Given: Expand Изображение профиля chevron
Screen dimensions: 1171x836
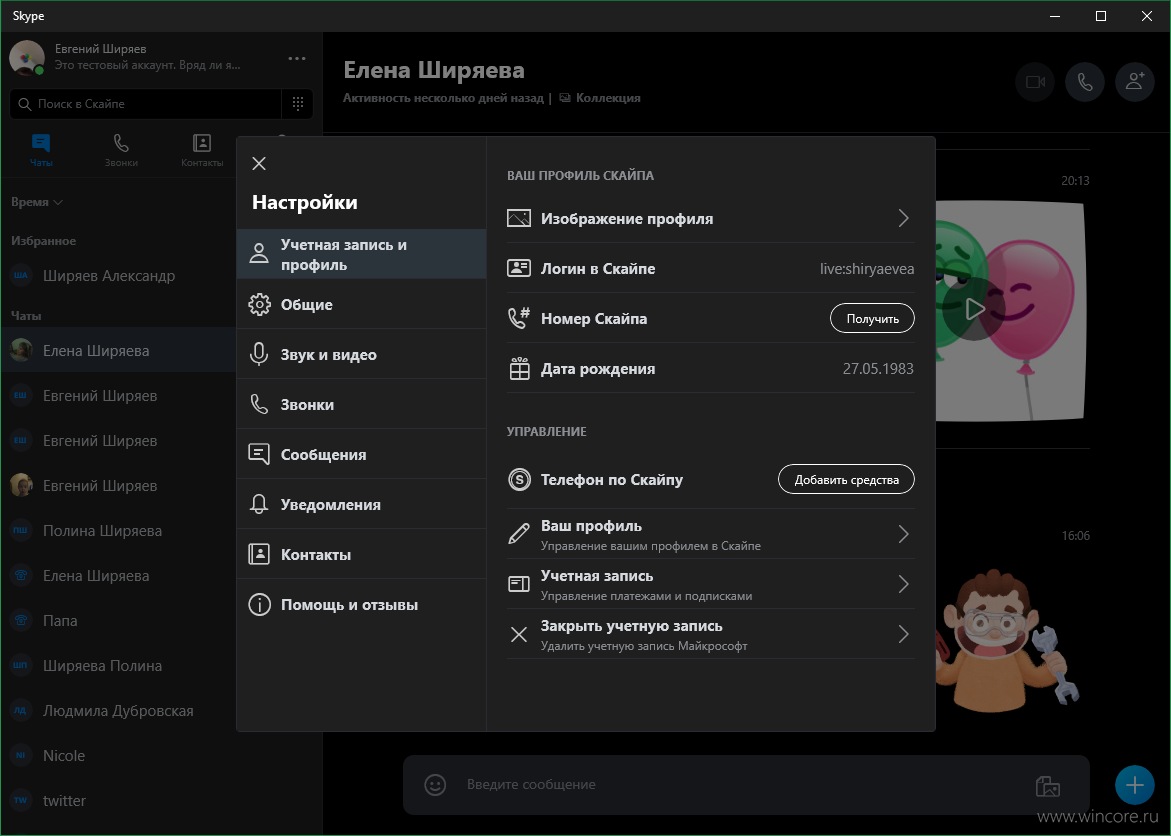Looking at the screenshot, I should [x=904, y=218].
